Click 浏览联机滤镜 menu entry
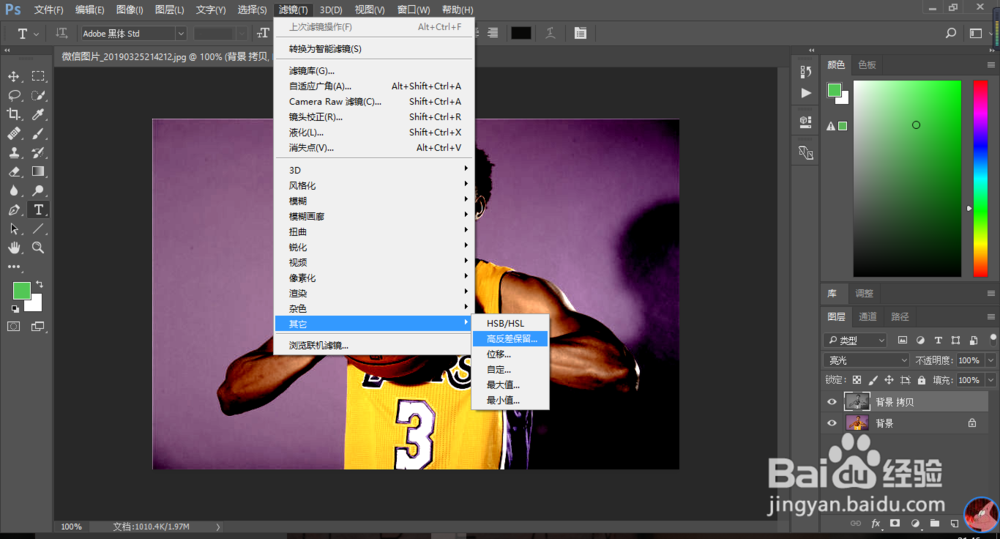 [x=374, y=346]
